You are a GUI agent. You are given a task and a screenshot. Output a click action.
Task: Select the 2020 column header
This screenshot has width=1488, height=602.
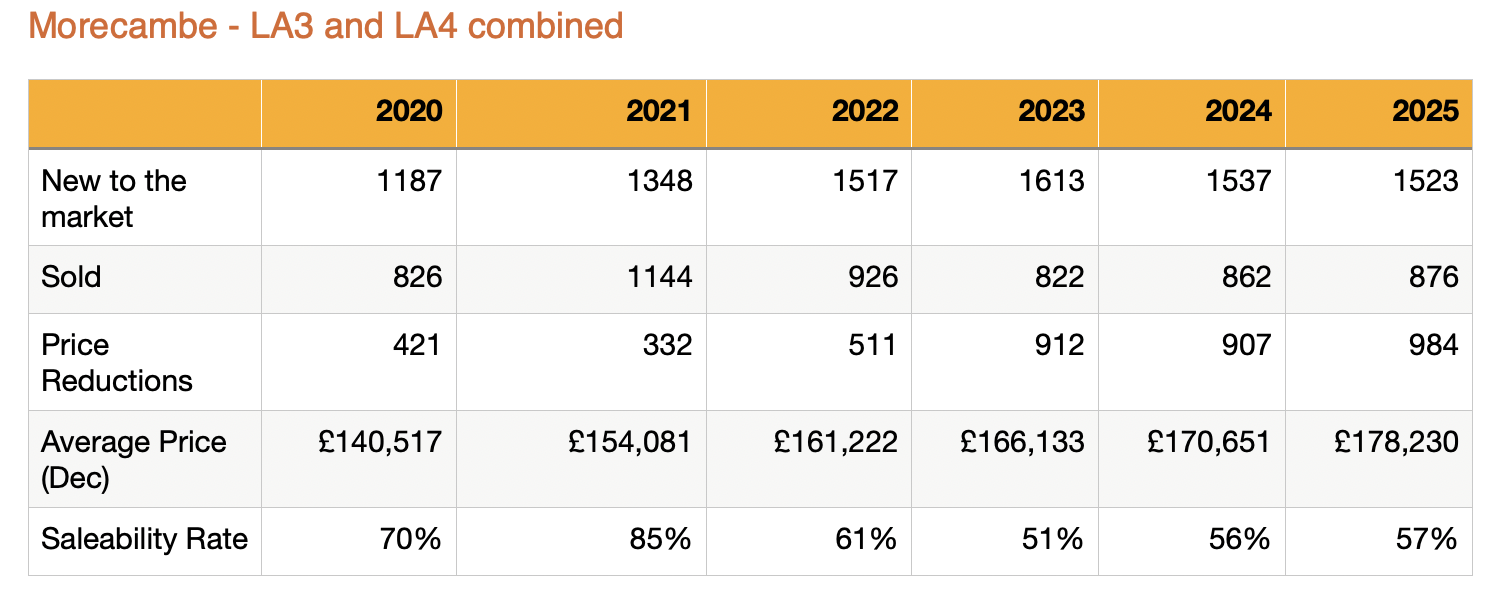[408, 111]
